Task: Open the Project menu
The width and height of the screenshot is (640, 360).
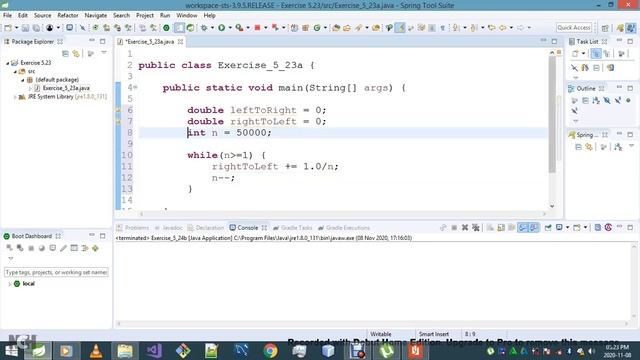Action: pyautogui.click(x=145, y=16)
